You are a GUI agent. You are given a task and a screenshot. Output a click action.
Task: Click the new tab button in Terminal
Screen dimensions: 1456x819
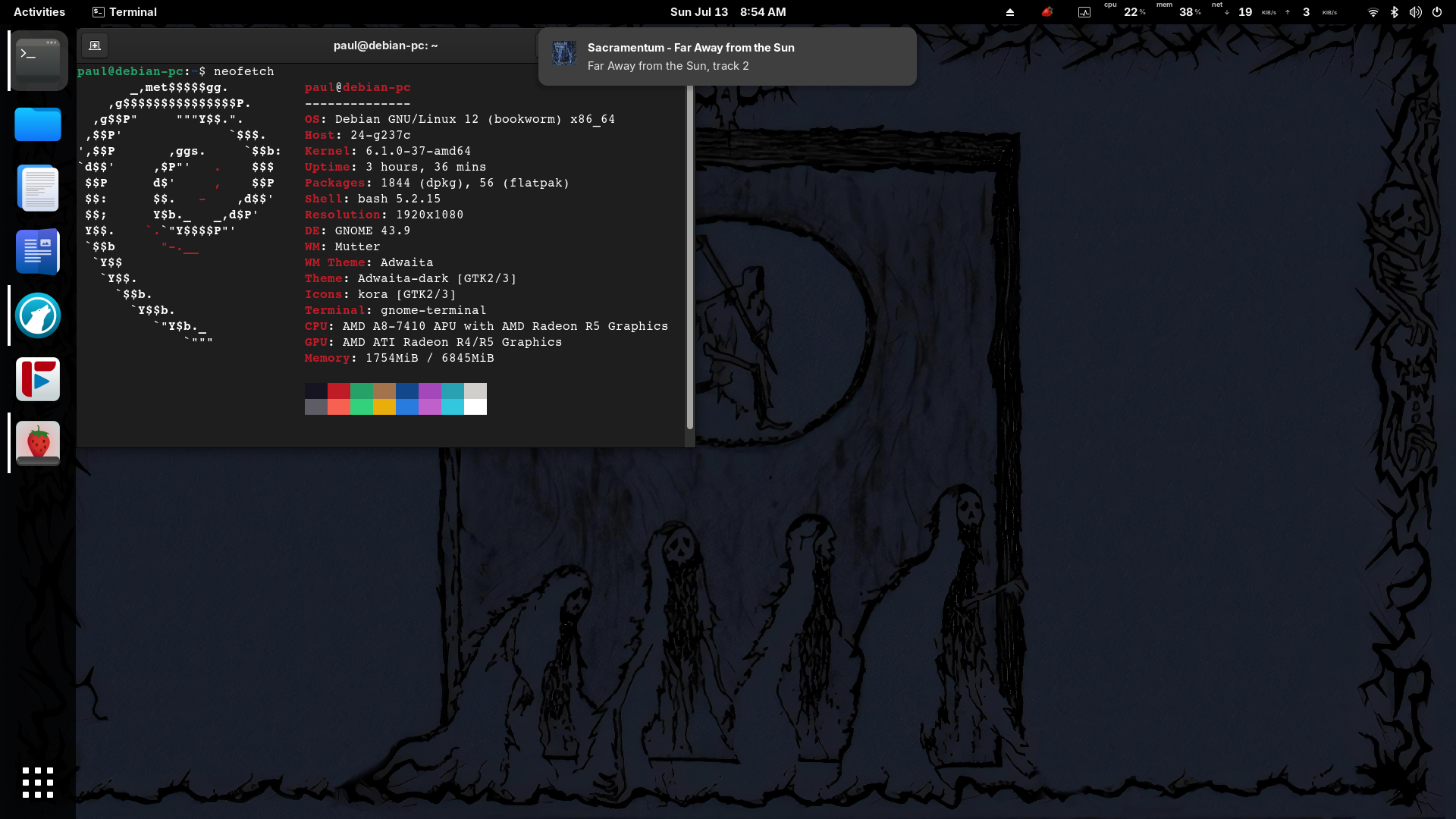(95, 45)
